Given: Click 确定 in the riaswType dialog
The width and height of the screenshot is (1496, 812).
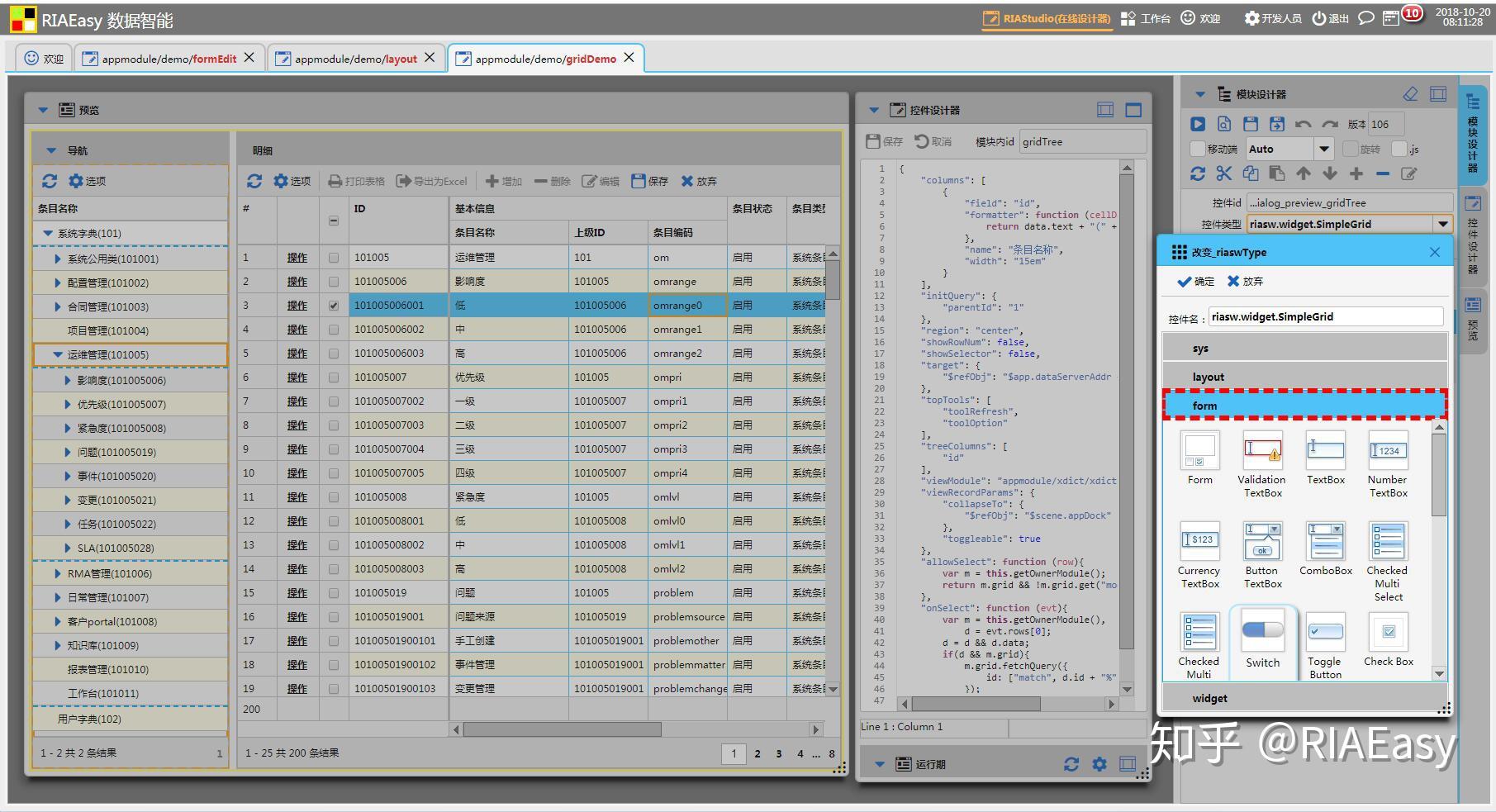Looking at the screenshot, I should pyautogui.click(x=1195, y=282).
